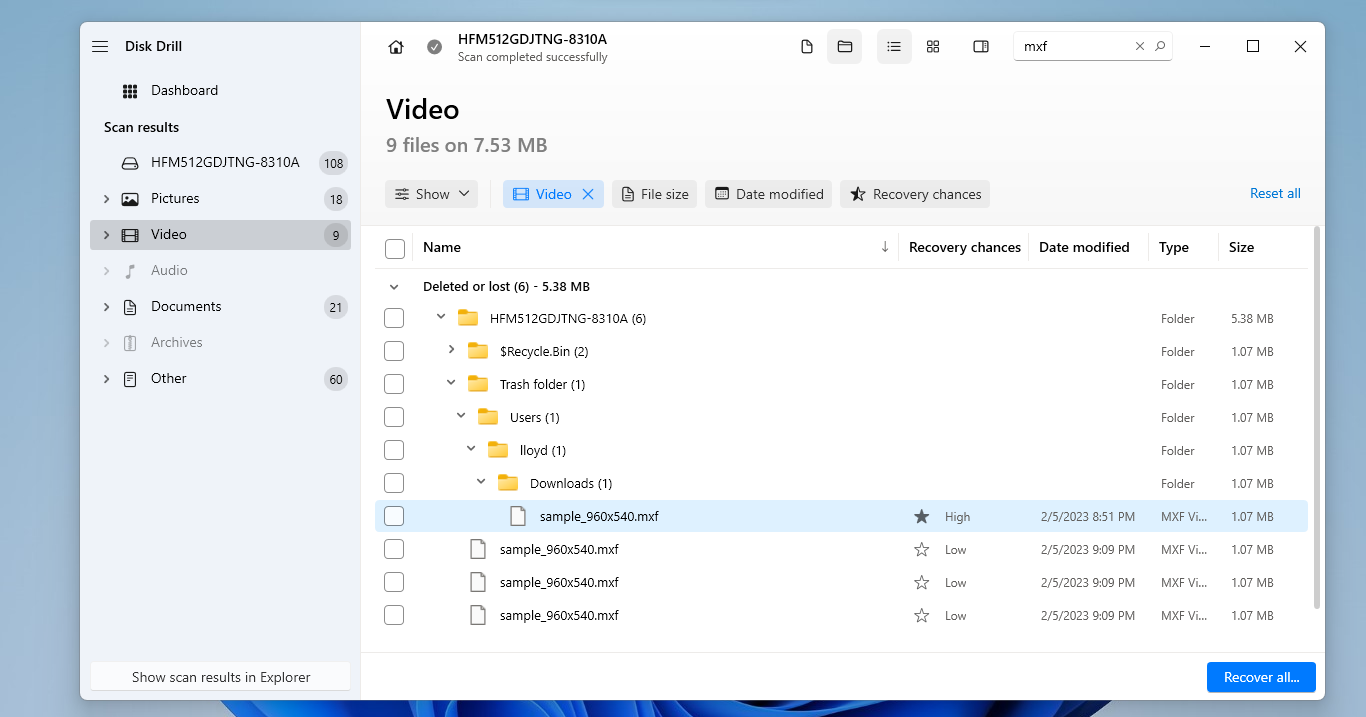Expand the $Recycle.Bin folder
The image size is (1366, 717).
pos(451,350)
